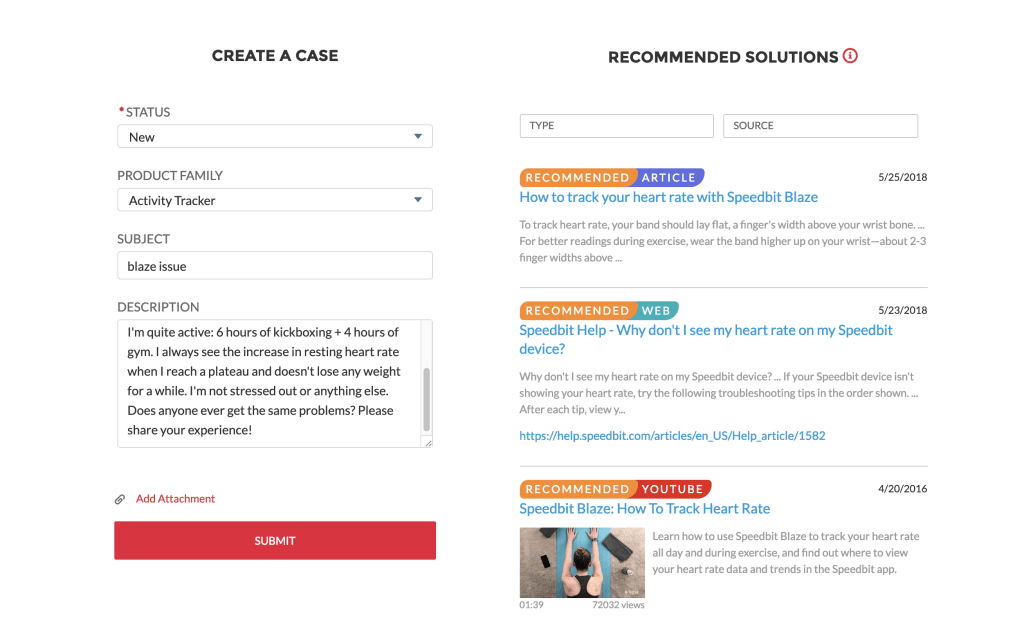Expand the Product Family dropdown

418,200
